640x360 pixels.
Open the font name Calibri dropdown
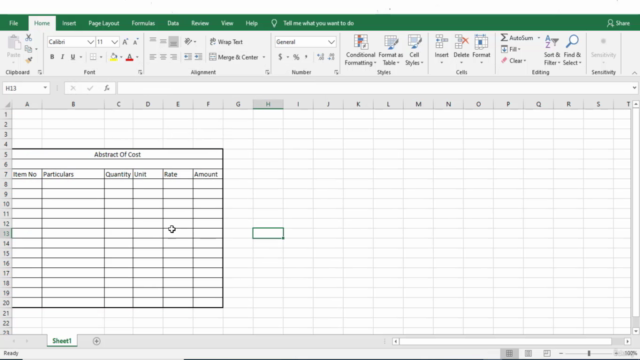pyautogui.click(x=90, y=42)
